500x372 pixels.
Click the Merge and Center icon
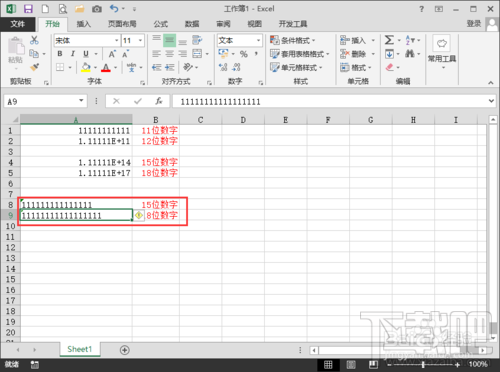[x=197, y=54]
